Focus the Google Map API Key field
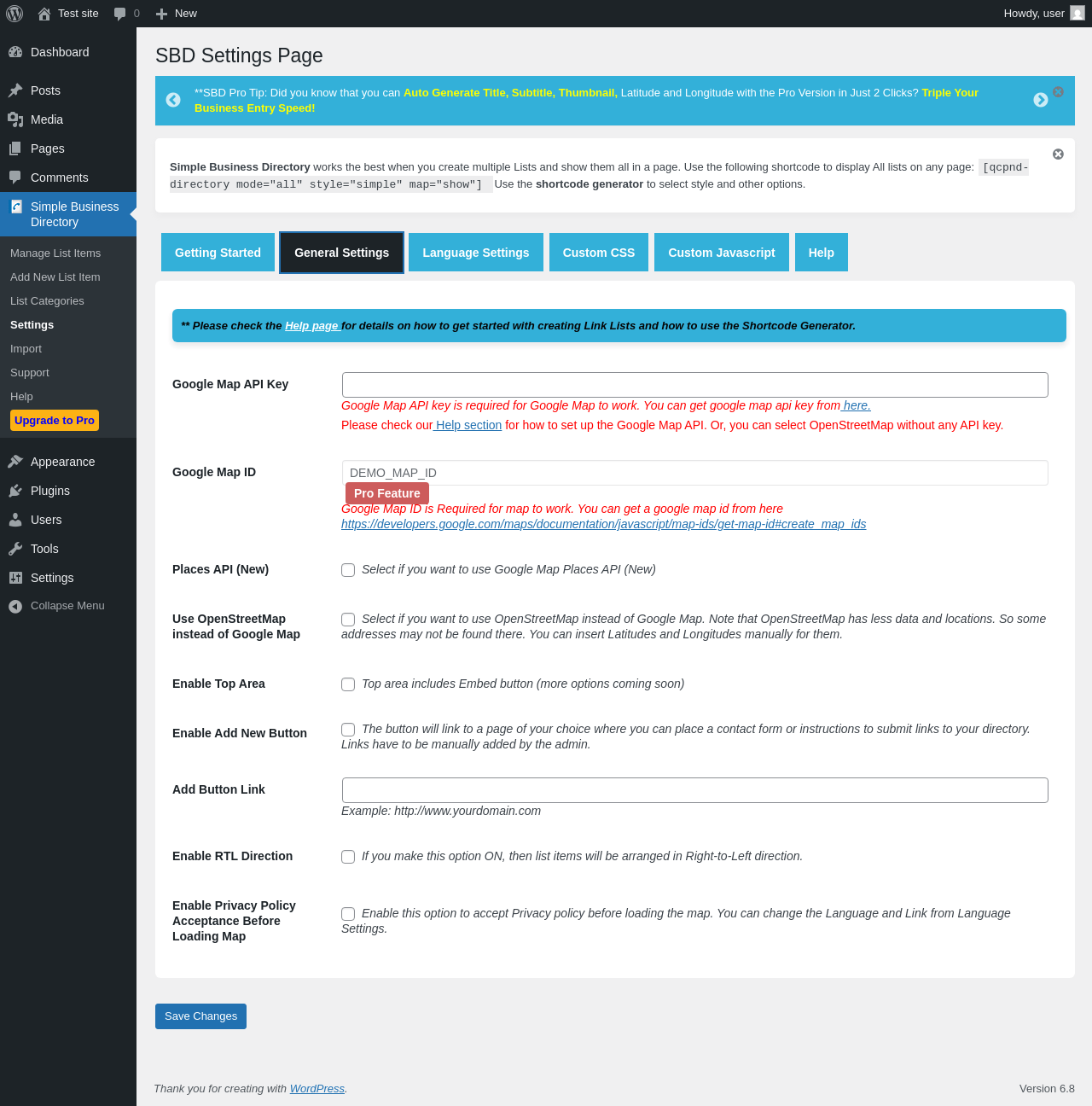Image resolution: width=1092 pixels, height=1106 pixels. (x=695, y=385)
